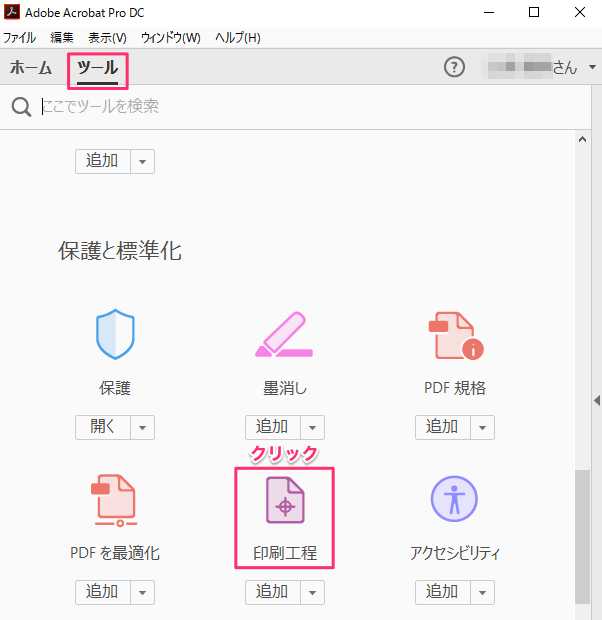602x620 pixels.
Task: Switch to the ツール tab
Action: 98,68
